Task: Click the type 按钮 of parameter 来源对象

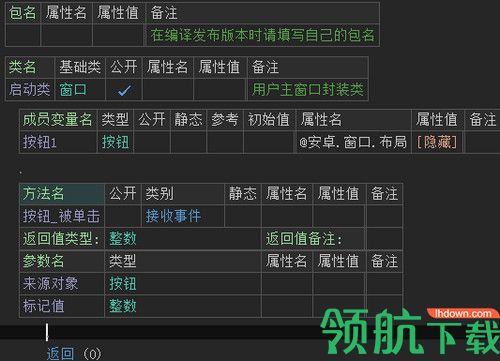Action: [123, 284]
